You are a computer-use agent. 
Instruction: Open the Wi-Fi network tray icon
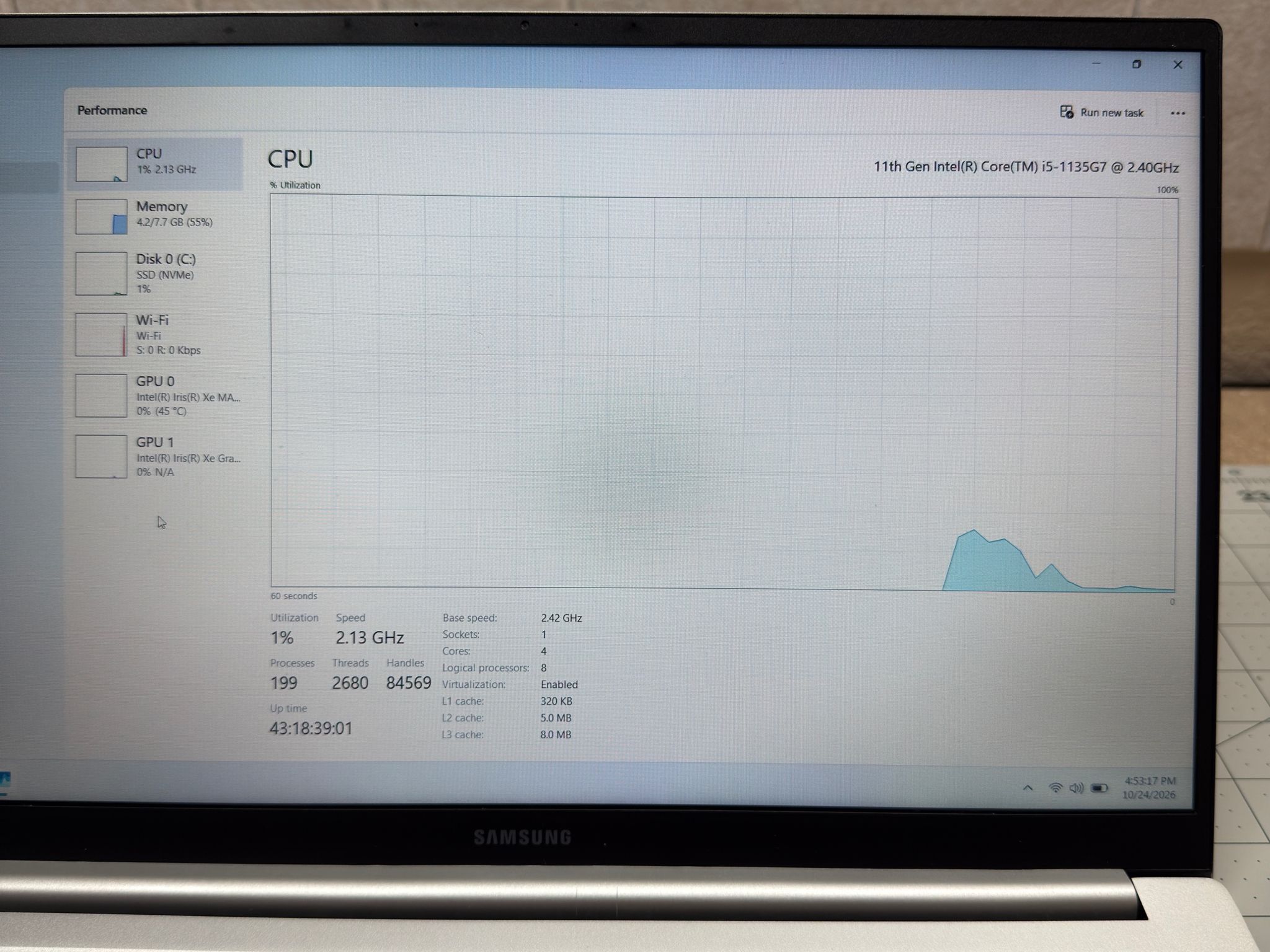click(x=1055, y=788)
